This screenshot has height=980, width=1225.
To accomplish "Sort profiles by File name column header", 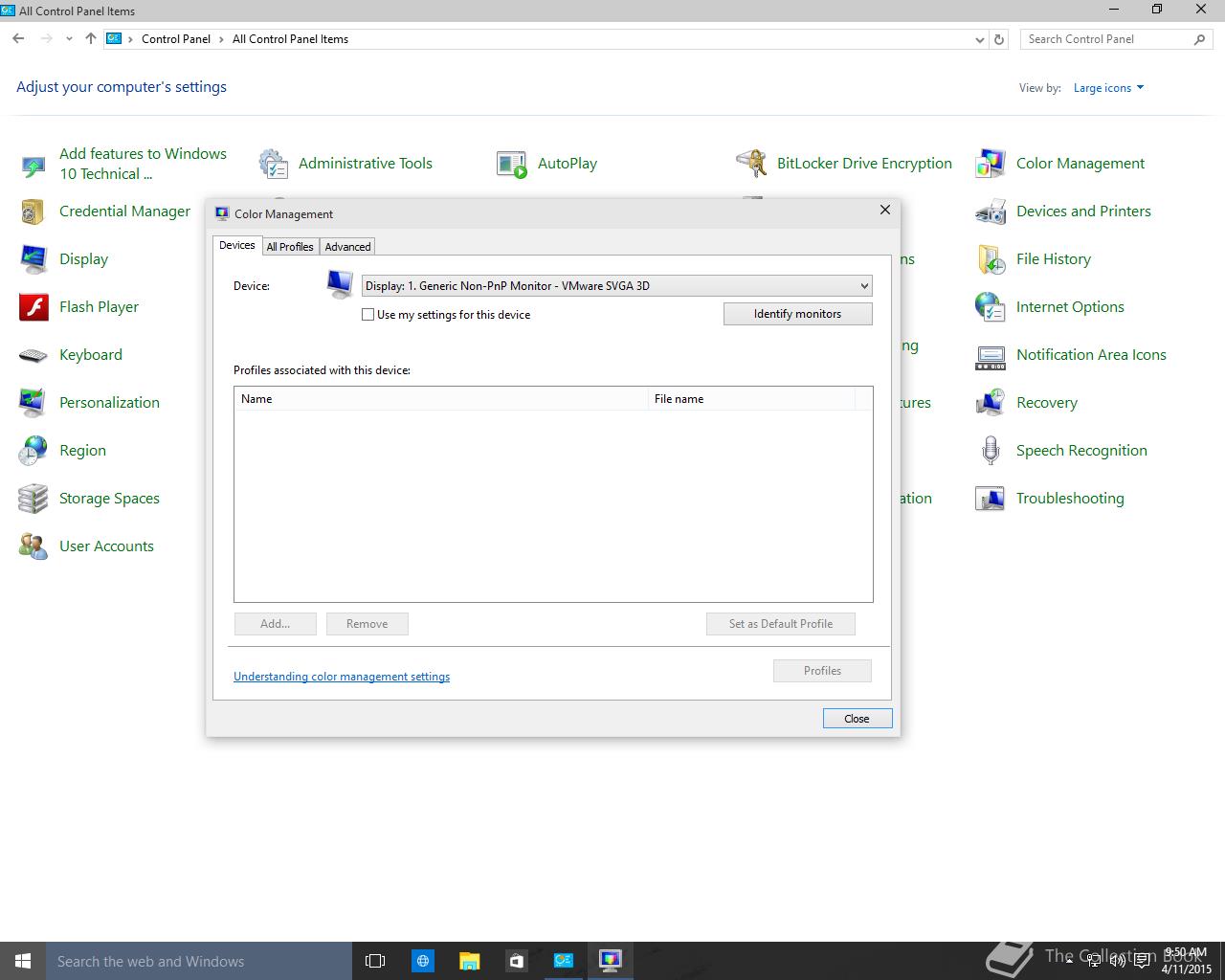I will click(752, 398).
